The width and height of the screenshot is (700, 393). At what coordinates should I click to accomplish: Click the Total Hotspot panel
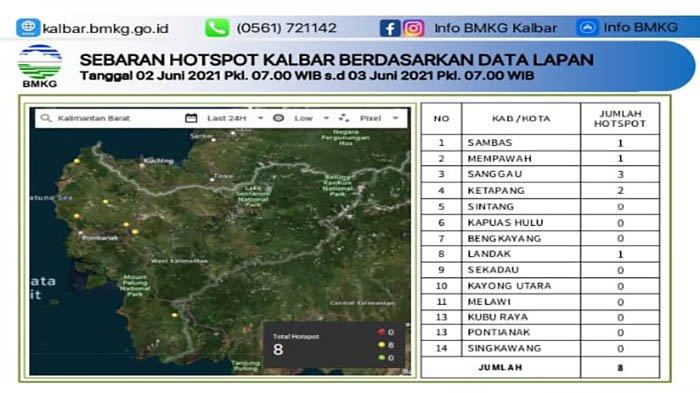point(334,345)
